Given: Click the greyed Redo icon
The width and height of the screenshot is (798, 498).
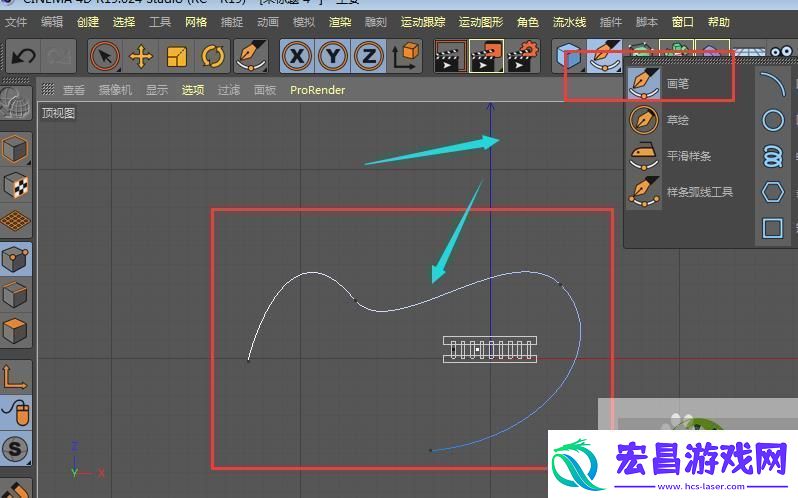Looking at the screenshot, I should pos(59,56).
